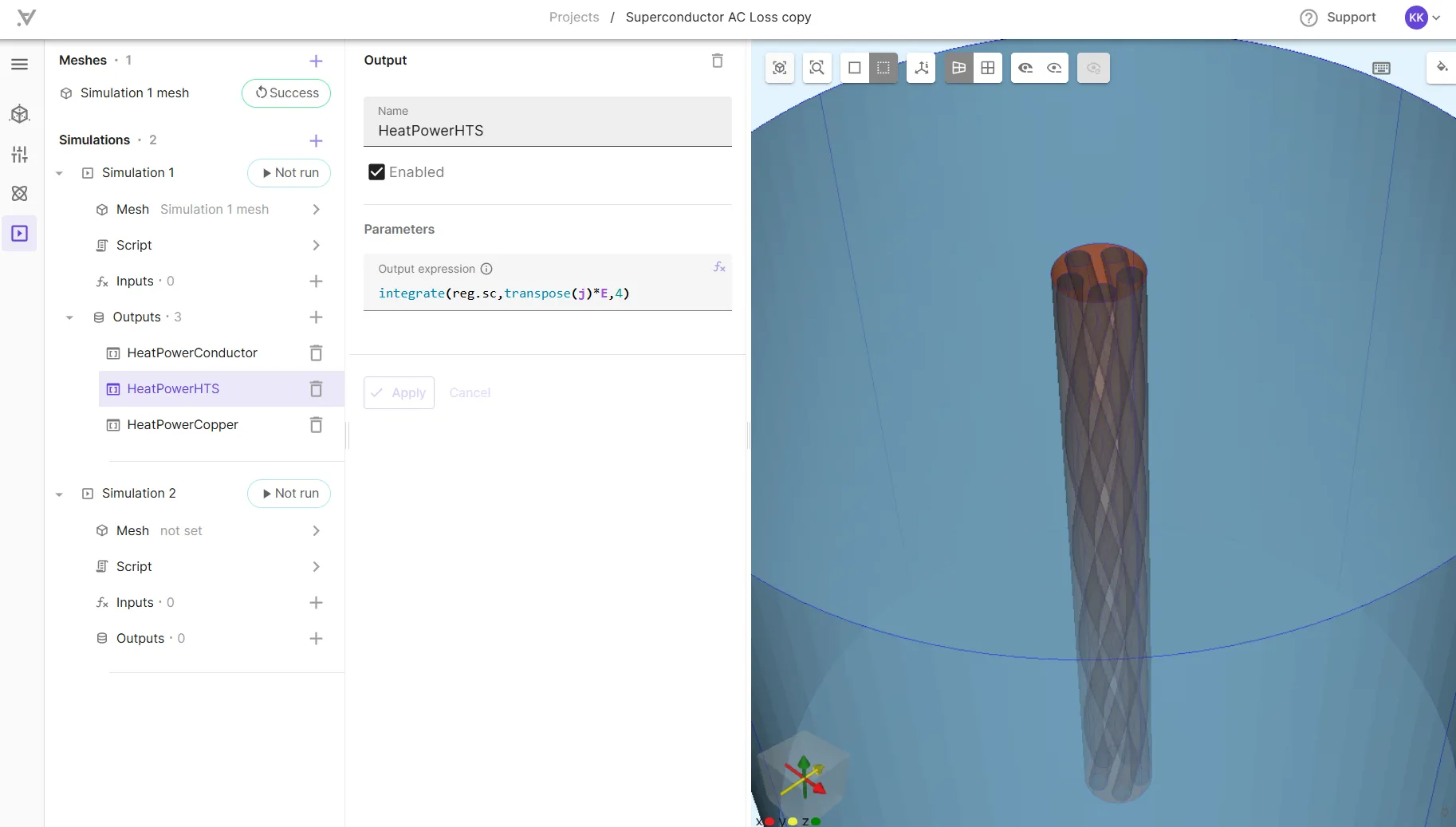The height and width of the screenshot is (827, 1456).
Task: Add an output to Simulation 2
Action: 317,638
